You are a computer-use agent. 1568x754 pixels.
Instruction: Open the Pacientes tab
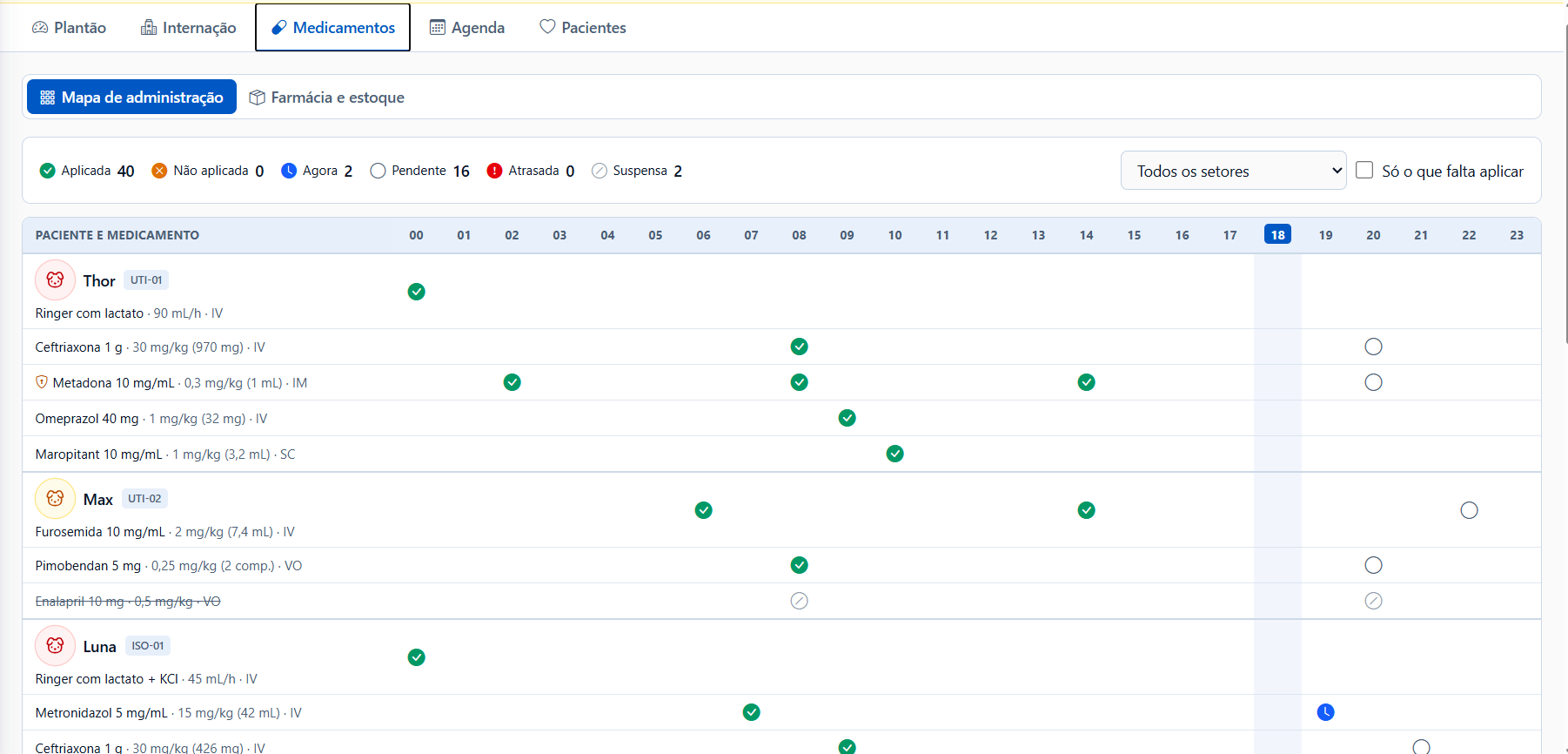[582, 28]
